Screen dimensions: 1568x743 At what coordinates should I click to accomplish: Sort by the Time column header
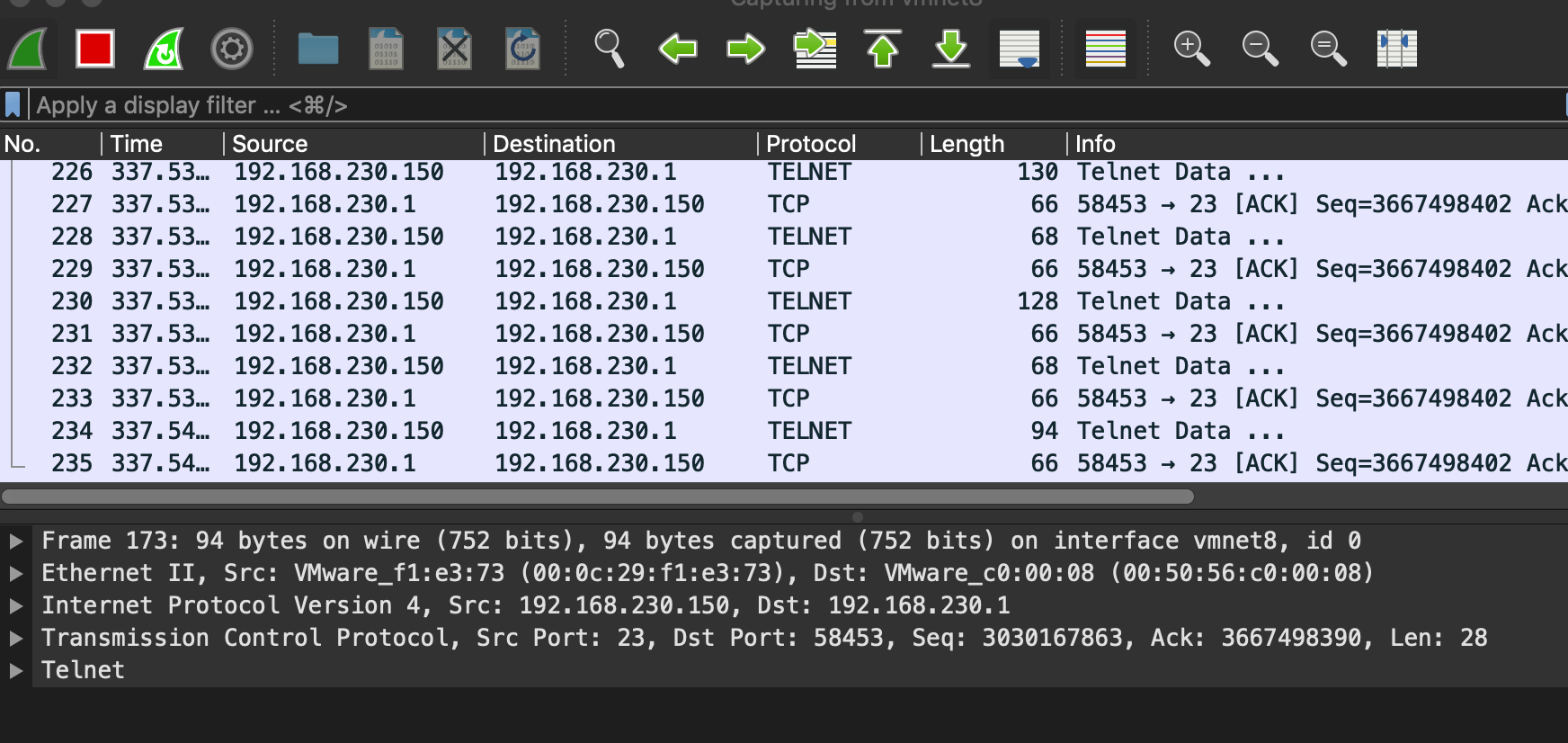(163, 144)
